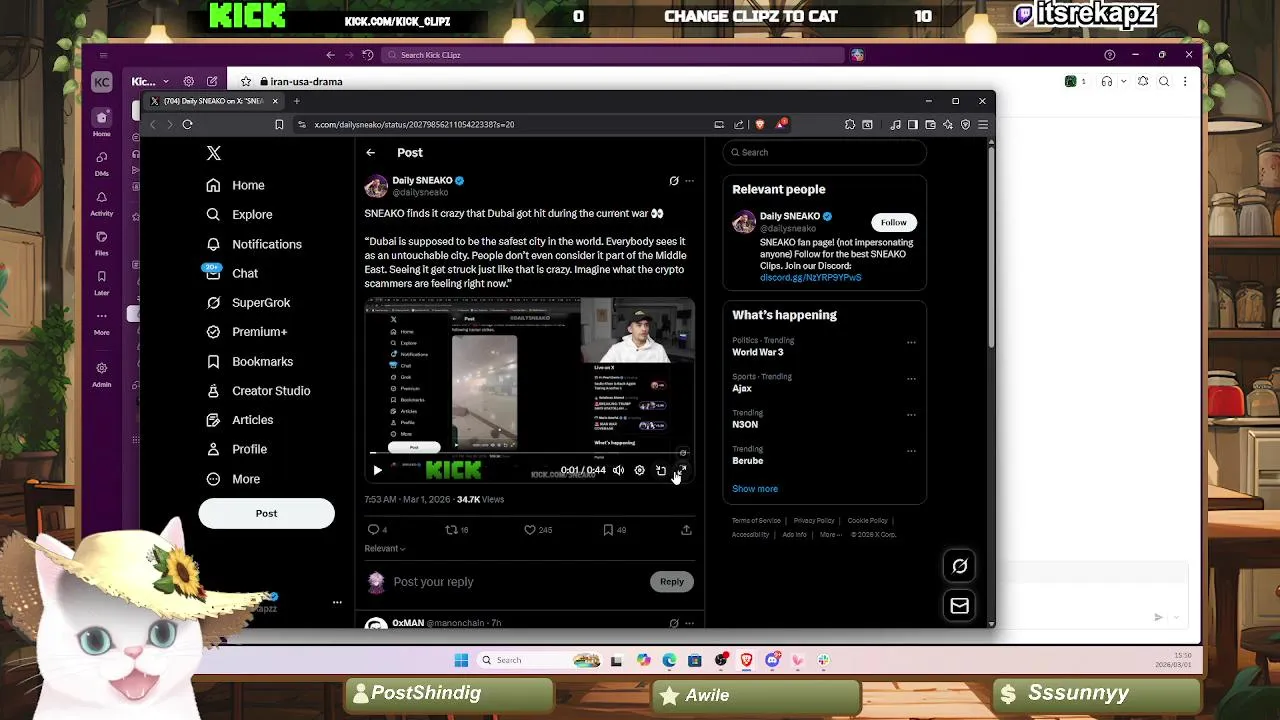Open the Terms of Service footer link
Screen dimensions: 1280x720
(x=756, y=521)
